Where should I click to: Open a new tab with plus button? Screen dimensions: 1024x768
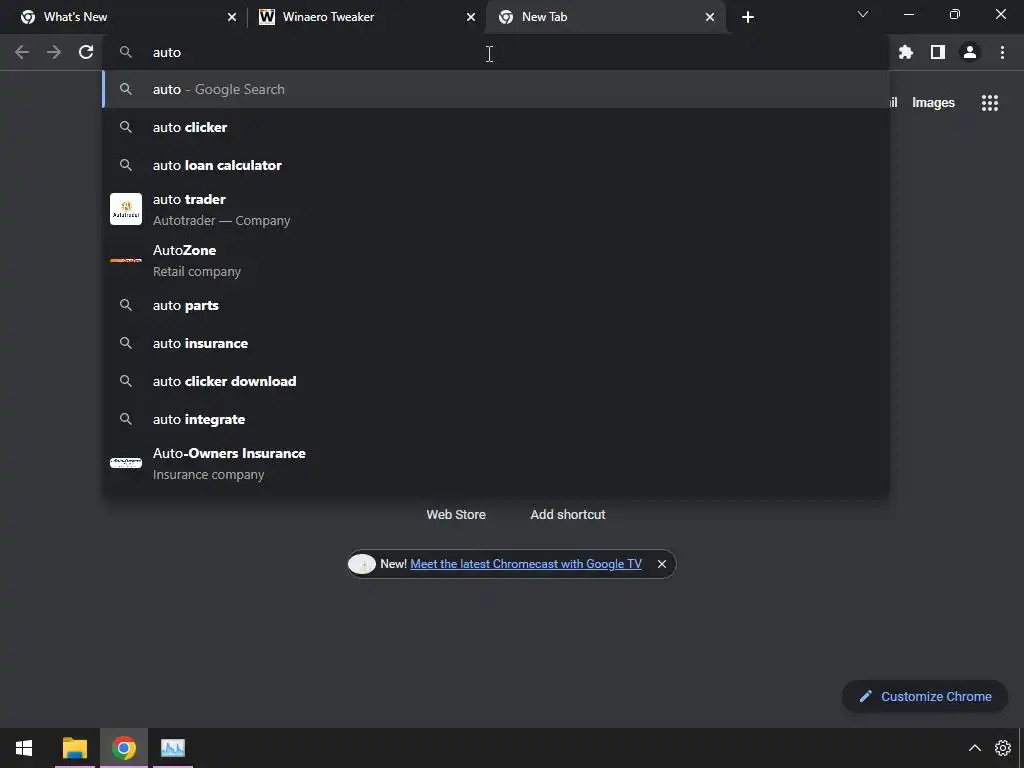point(748,17)
